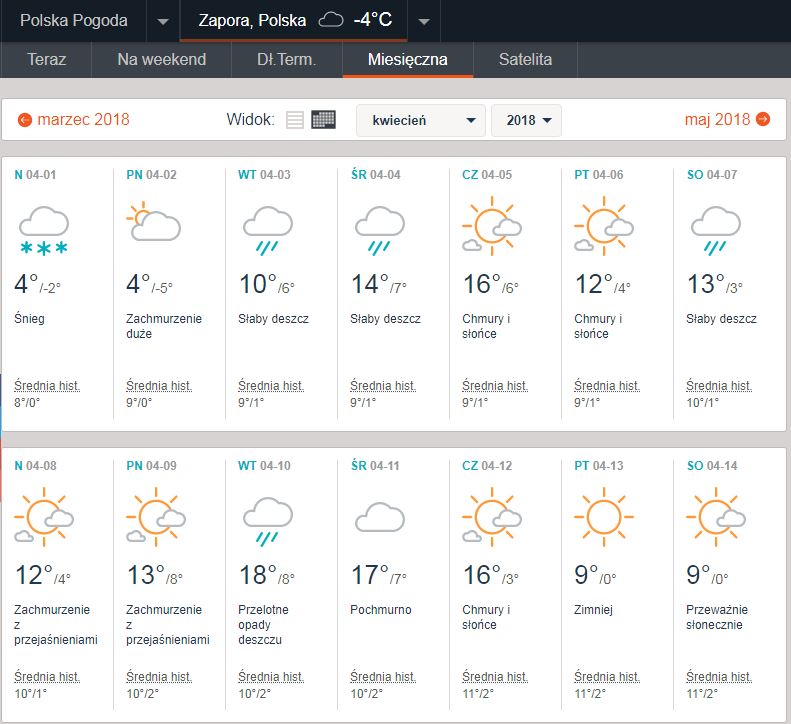Expand the Polska Pogoda dropdown arrow
791x724 pixels.
163,21
